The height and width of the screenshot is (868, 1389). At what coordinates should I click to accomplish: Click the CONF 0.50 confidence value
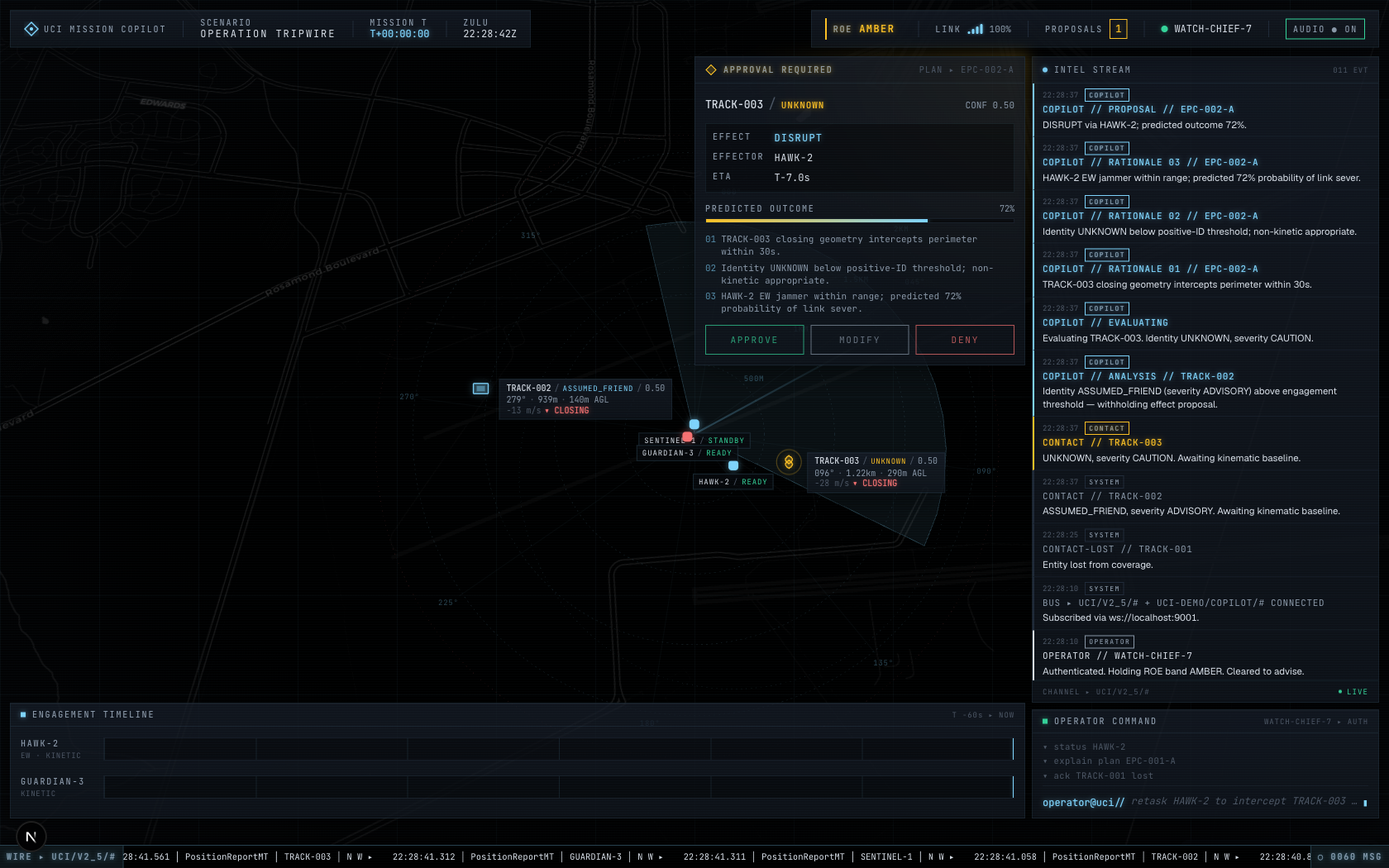point(990,106)
